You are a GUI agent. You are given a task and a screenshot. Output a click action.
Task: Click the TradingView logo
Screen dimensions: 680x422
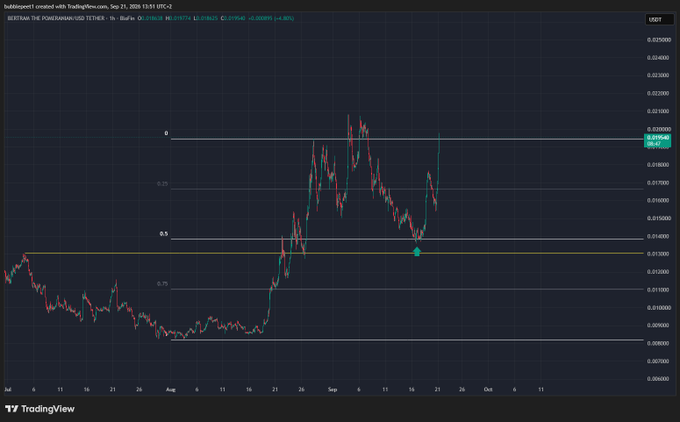(x=40, y=409)
